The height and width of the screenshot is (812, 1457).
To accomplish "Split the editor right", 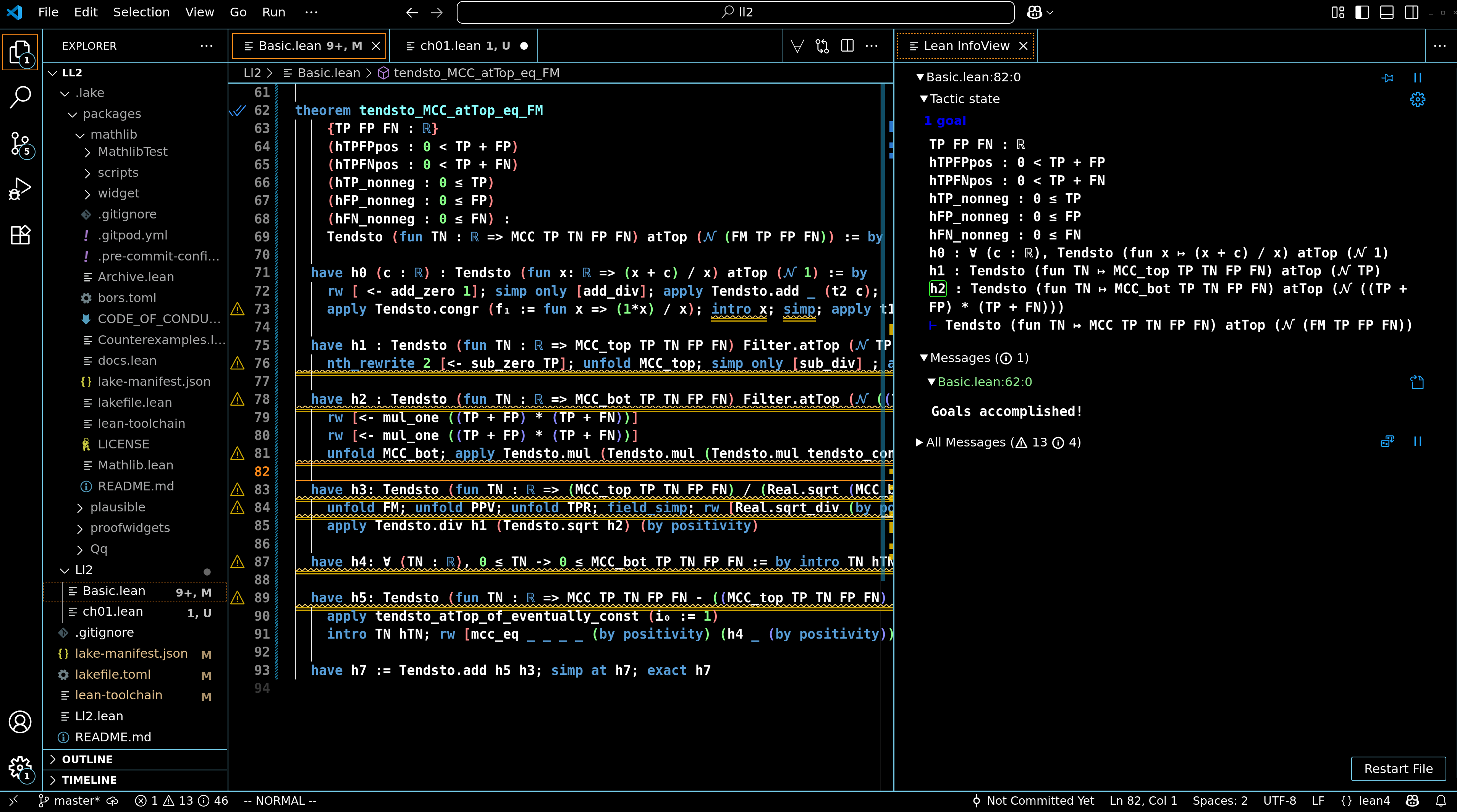I will [x=847, y=46].
